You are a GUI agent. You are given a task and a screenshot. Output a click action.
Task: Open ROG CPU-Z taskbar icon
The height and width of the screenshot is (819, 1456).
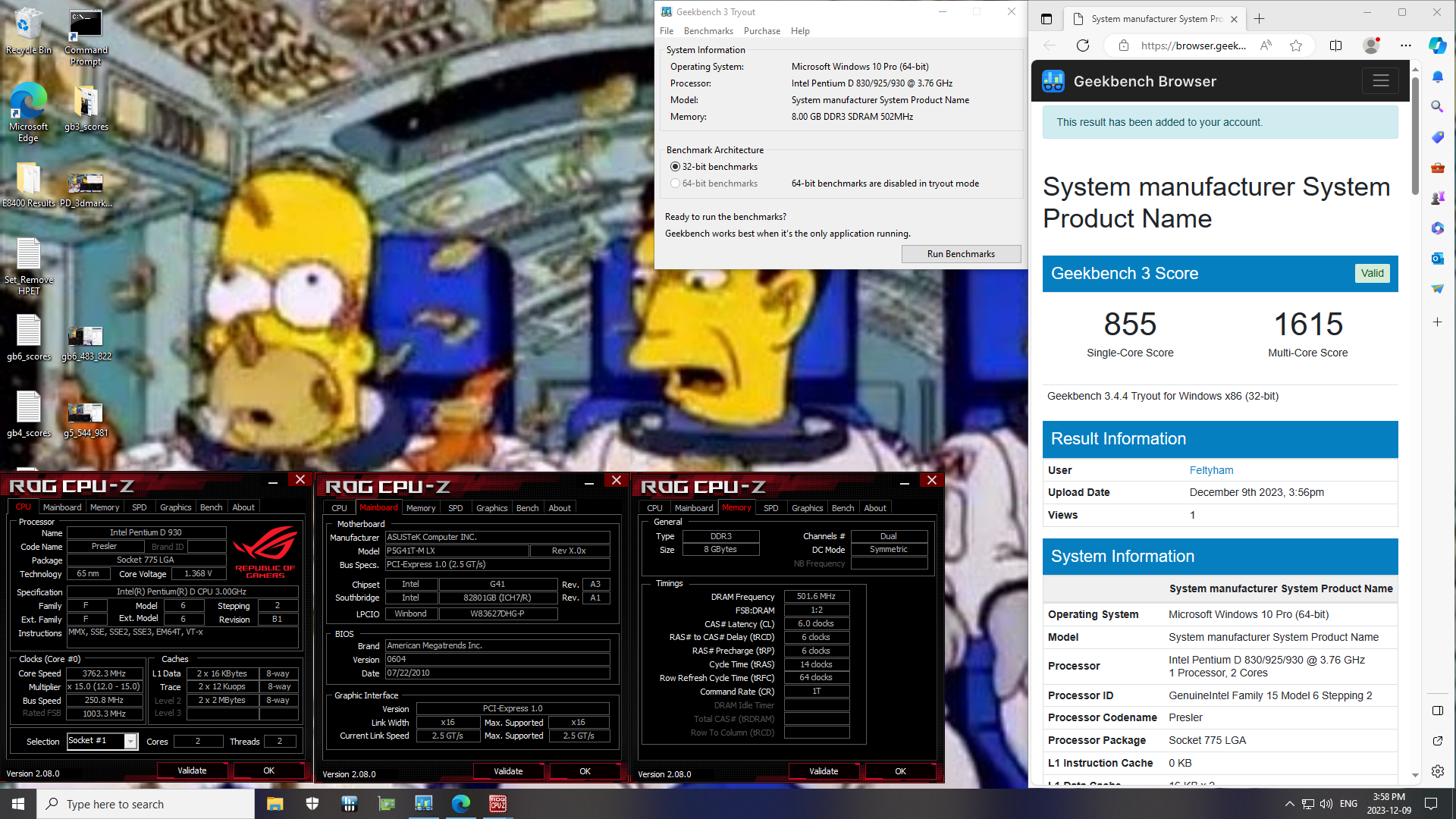tap(497, 803)
